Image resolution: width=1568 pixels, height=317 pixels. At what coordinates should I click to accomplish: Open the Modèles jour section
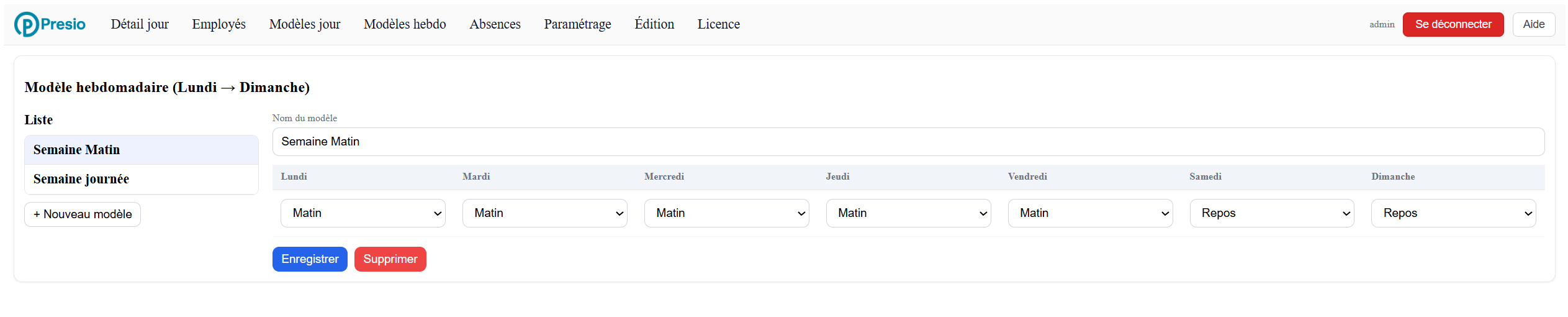[305, 24]
